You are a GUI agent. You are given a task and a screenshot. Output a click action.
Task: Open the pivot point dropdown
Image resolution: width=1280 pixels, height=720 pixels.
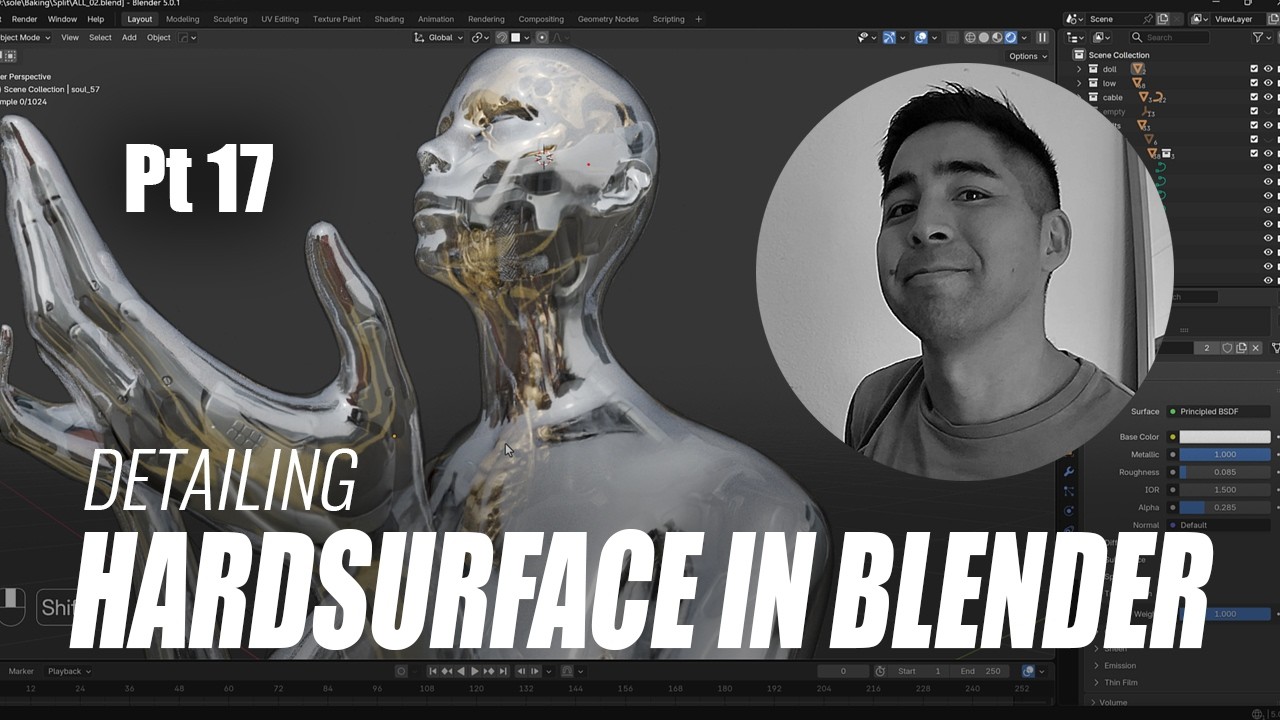pos(480,38)
